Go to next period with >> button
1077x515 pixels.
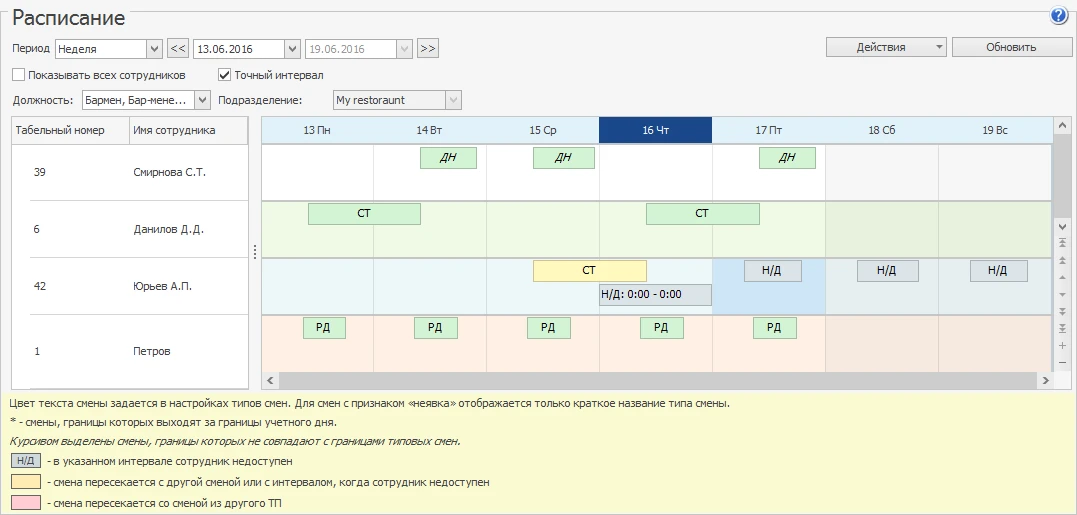click(x=428, y=48)
